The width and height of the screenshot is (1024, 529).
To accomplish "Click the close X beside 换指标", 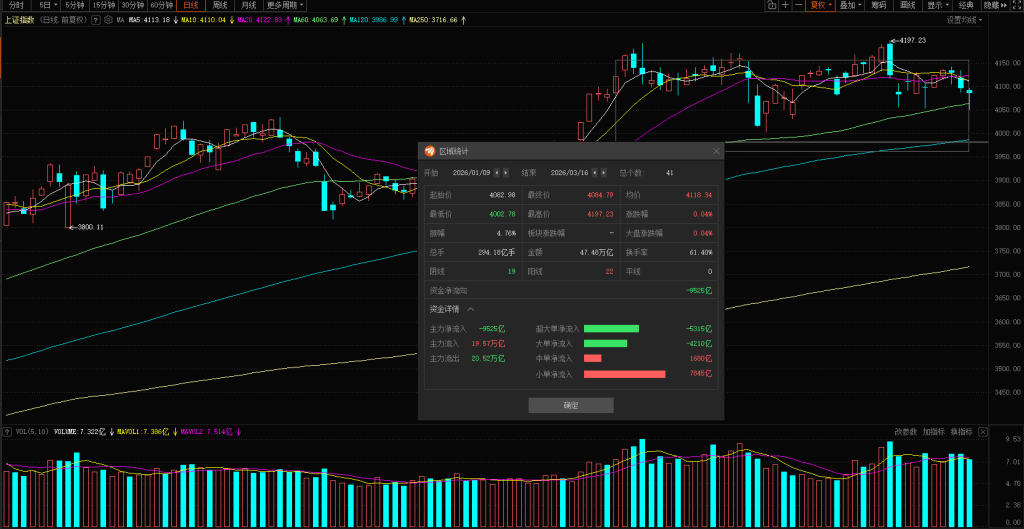I will click(982, 432).
